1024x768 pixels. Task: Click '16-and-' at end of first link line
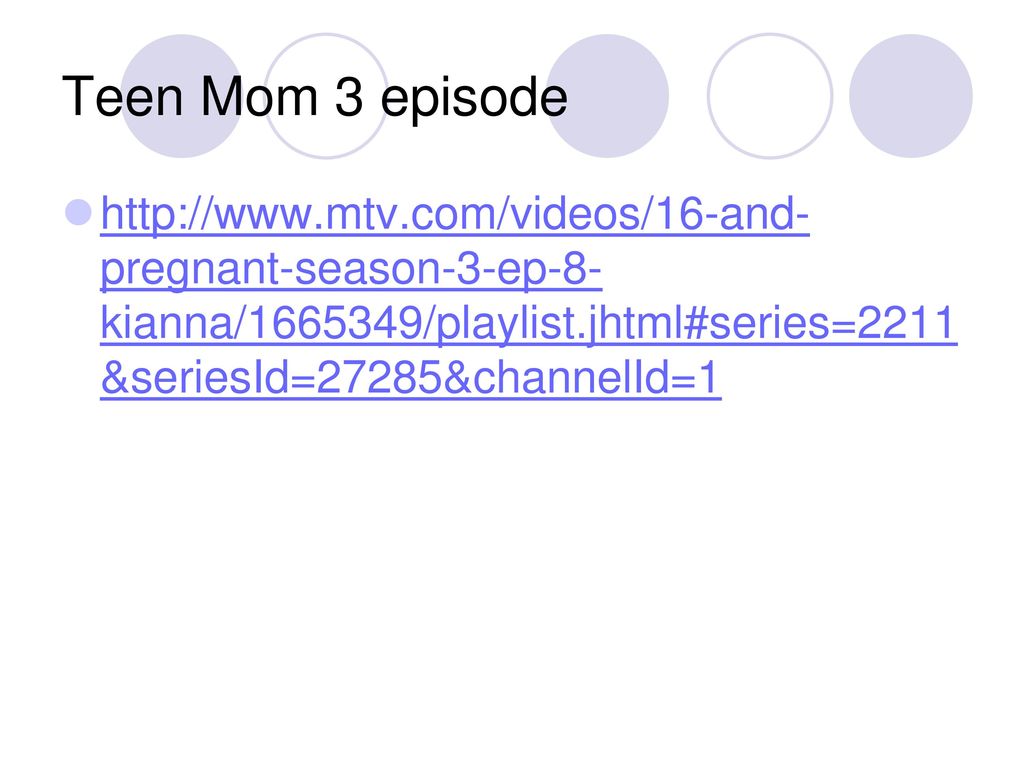tap(731, 214)
